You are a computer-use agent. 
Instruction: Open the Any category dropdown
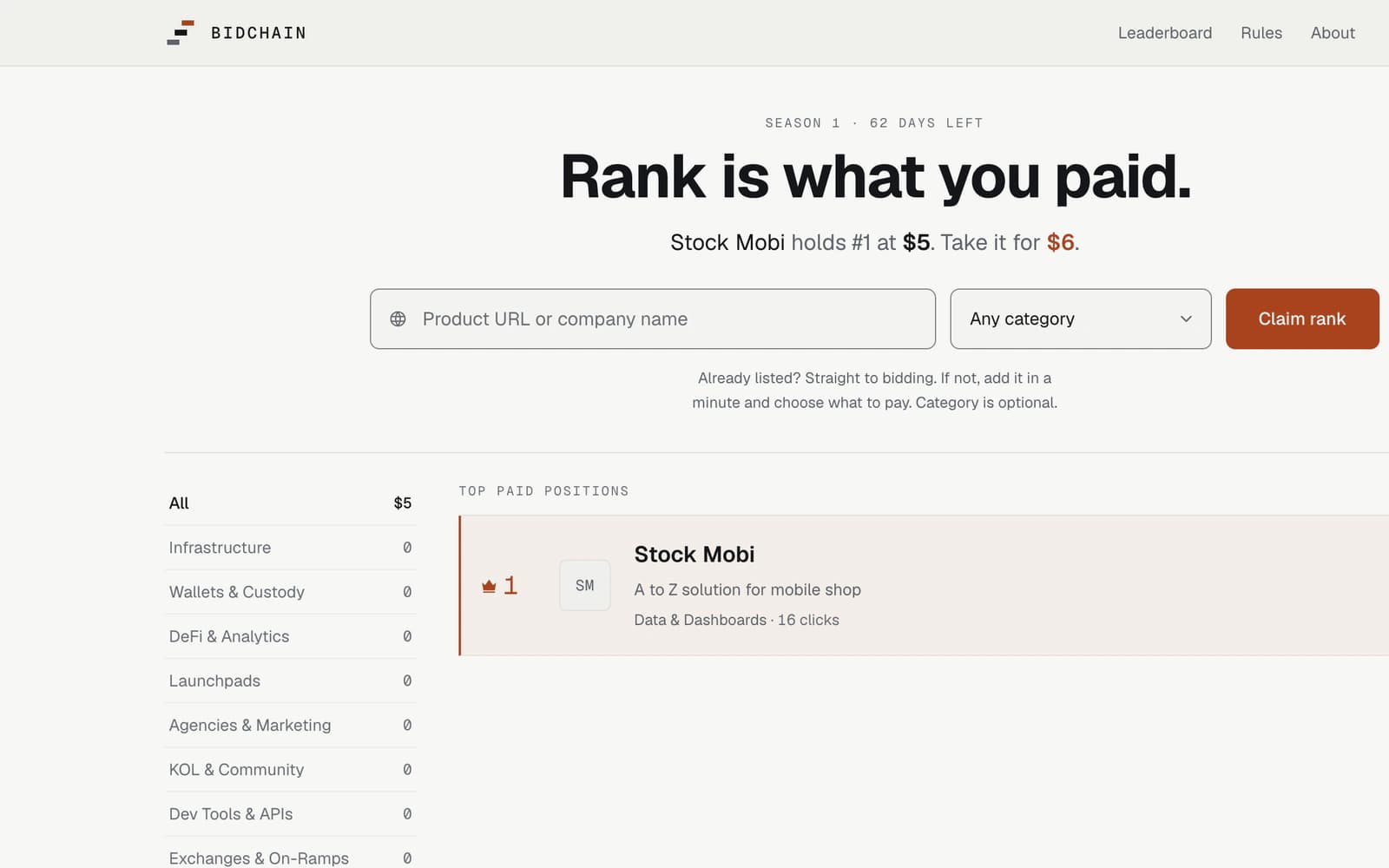click(x=1081, y=319)
